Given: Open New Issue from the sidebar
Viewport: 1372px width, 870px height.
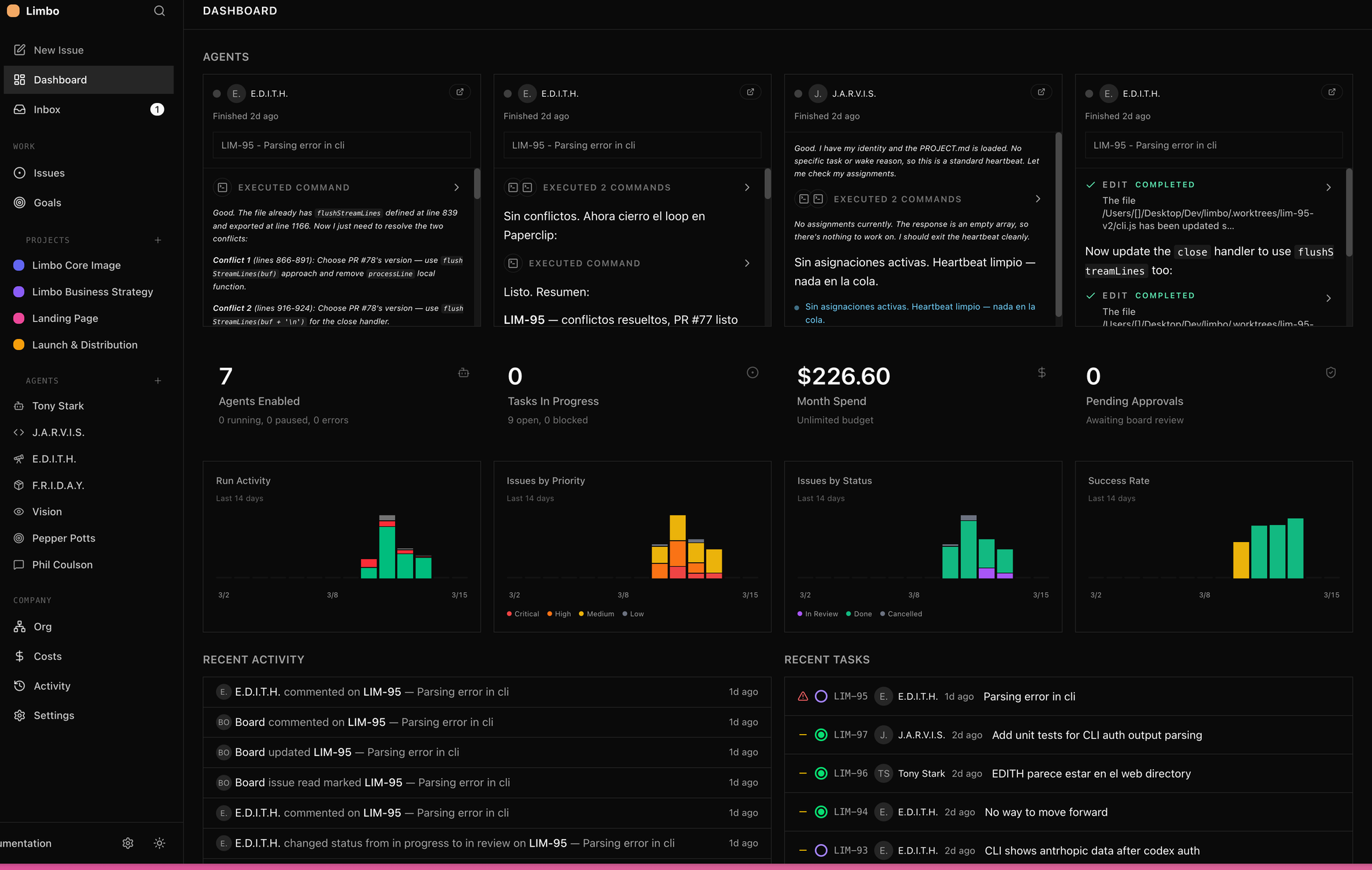Looking at the screenshot, I should click(x=58, y=50).
